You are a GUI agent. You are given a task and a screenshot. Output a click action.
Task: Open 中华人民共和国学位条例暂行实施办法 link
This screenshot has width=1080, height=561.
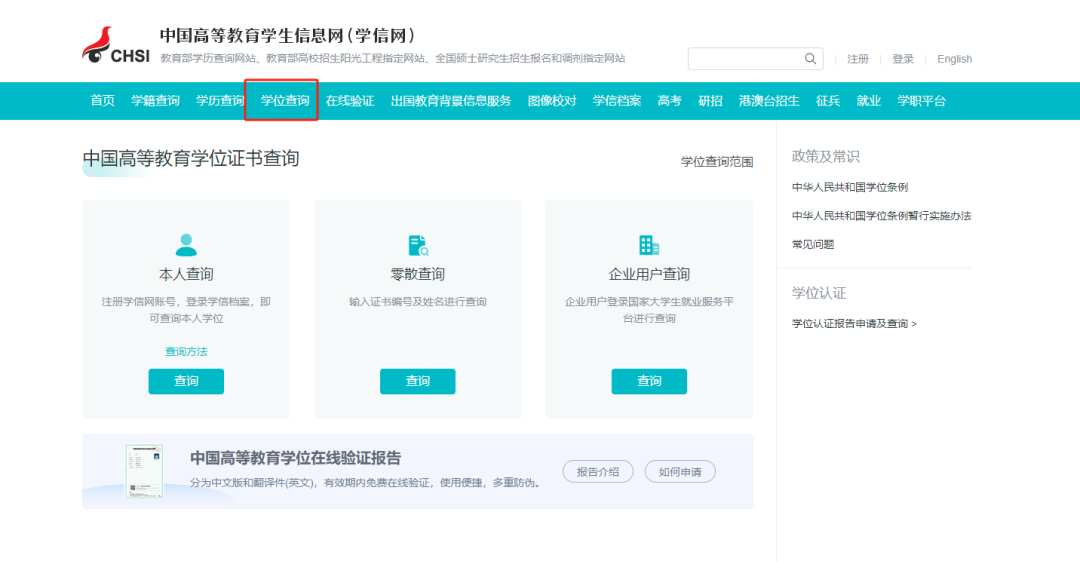coord(882,216)
